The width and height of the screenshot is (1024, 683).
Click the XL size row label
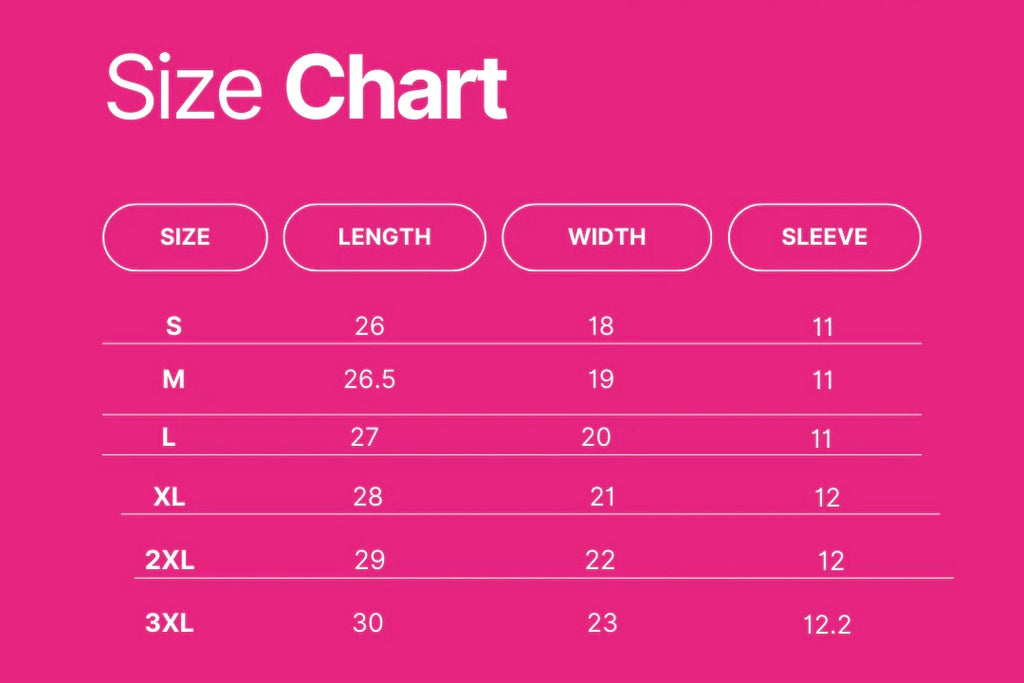(x=169, y=497)
